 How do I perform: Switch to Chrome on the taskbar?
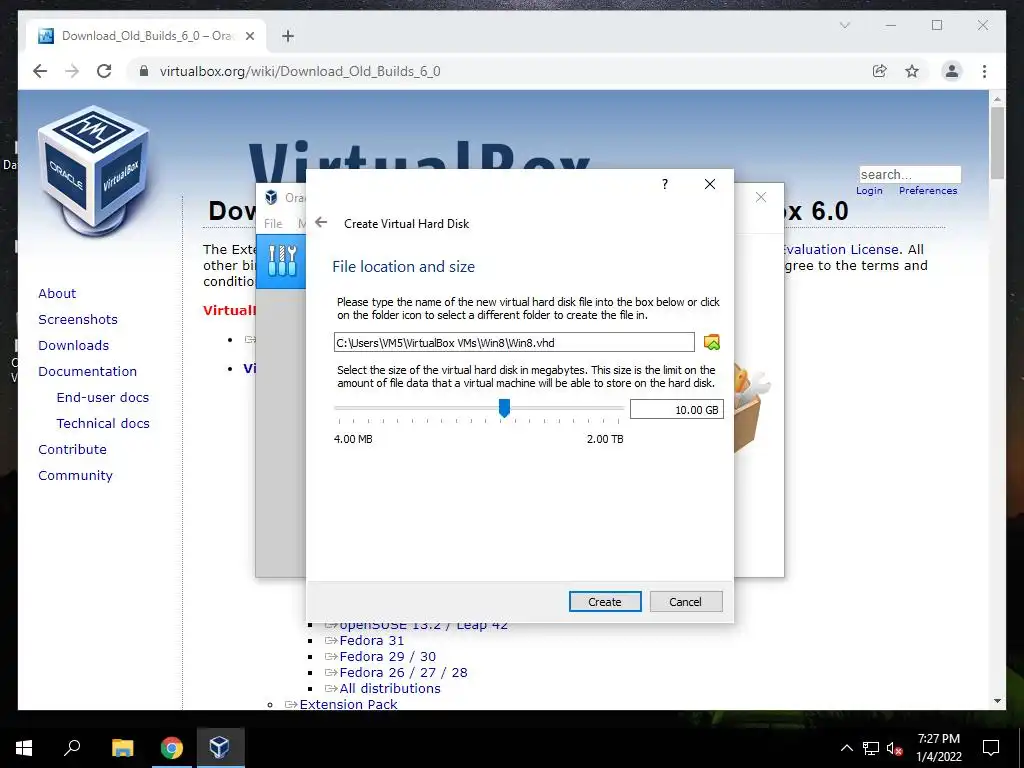click(171, 748)
